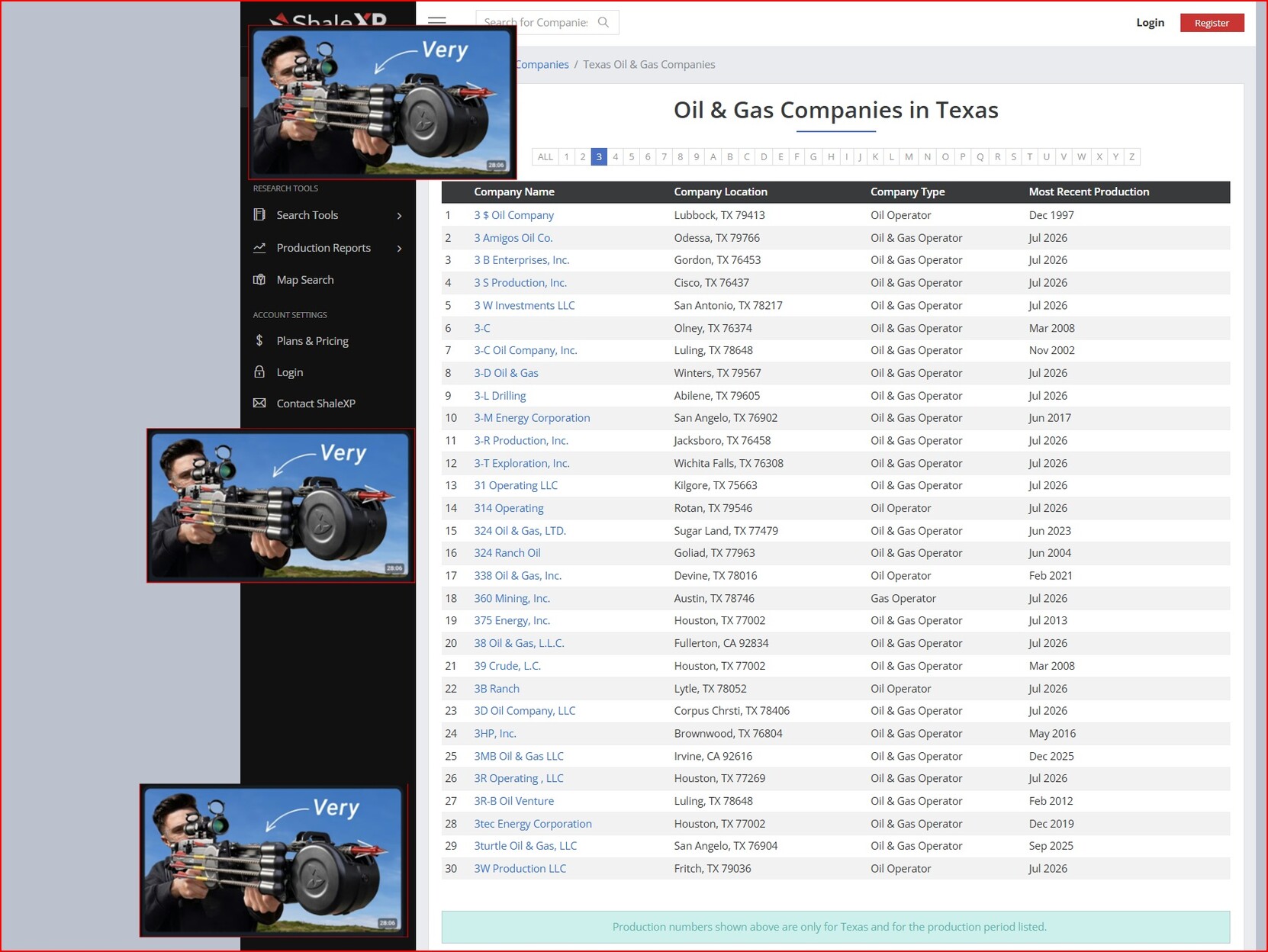The width and height of the screenshot is (1268, 952).
Task: Open 3-T Exploration, Inc. link
Action: pyautogui.click(x=521, y=463)
